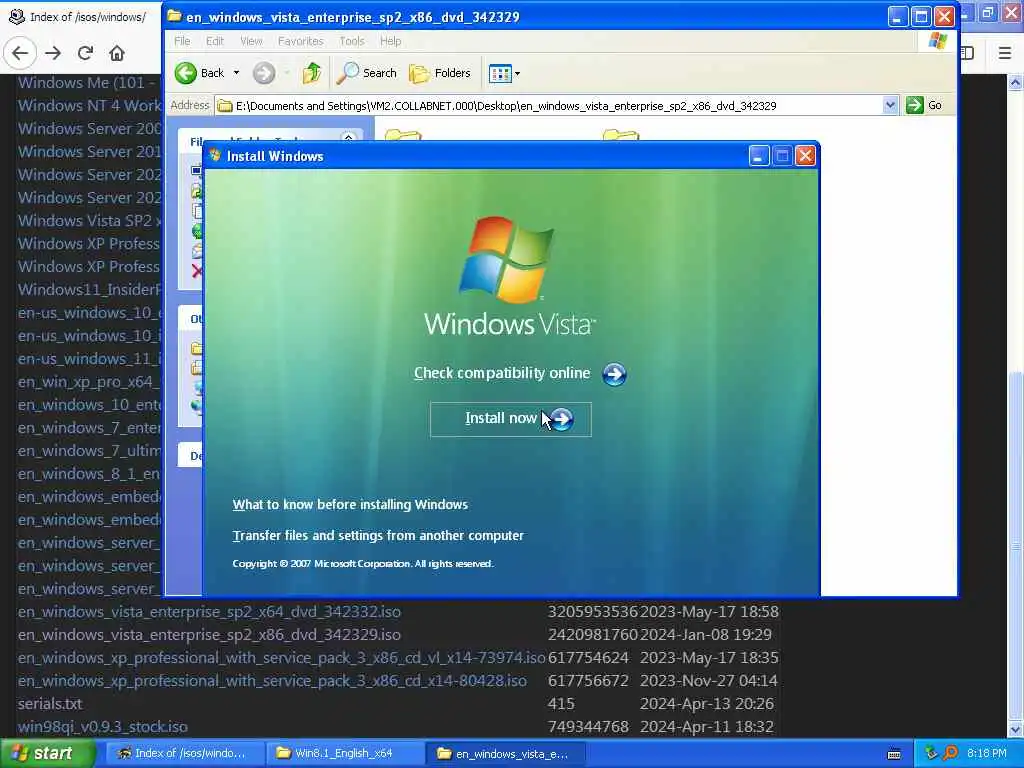This screenshot has width=1024, height=768.
Task: Click the green Go arrow button
Action: tap(915, 105)
